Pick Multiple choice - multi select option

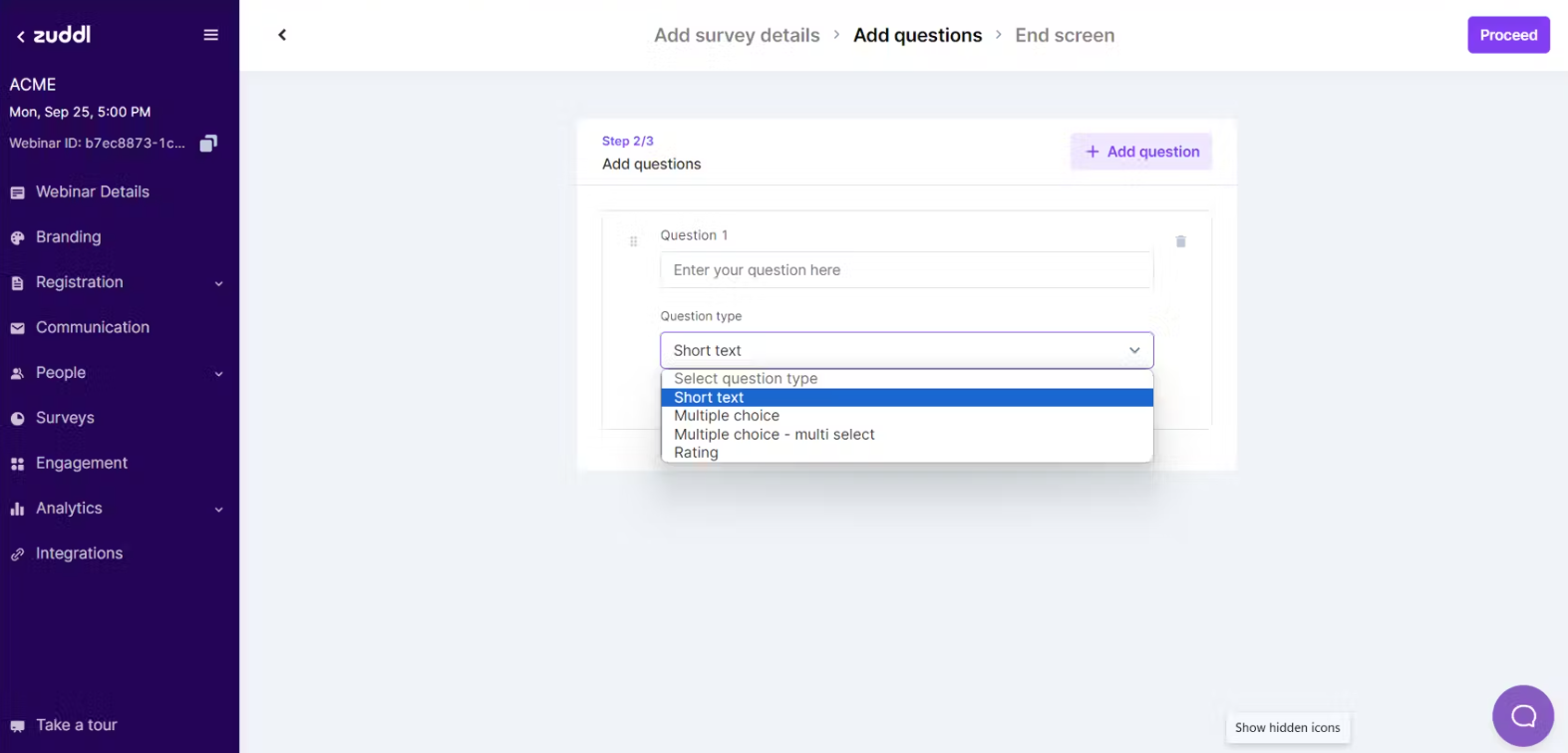(x=774, y=435)
